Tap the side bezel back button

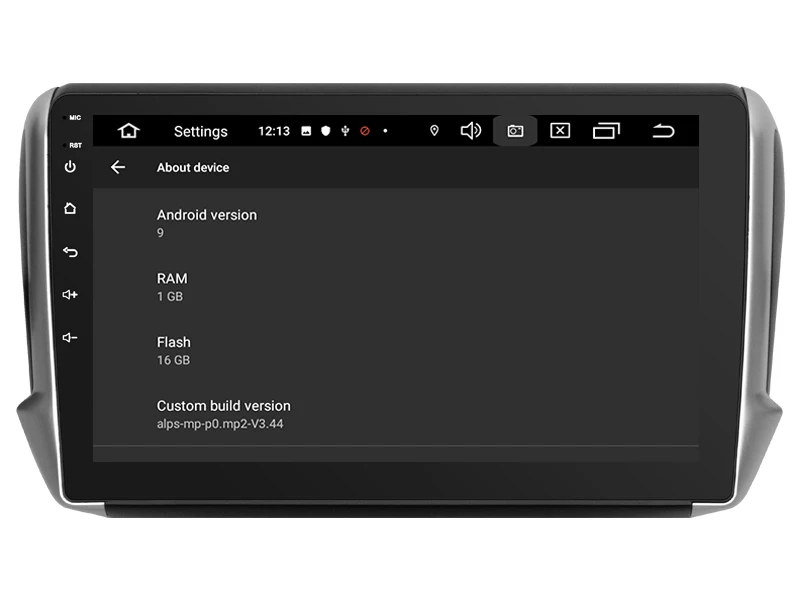(x=70, y=252)
